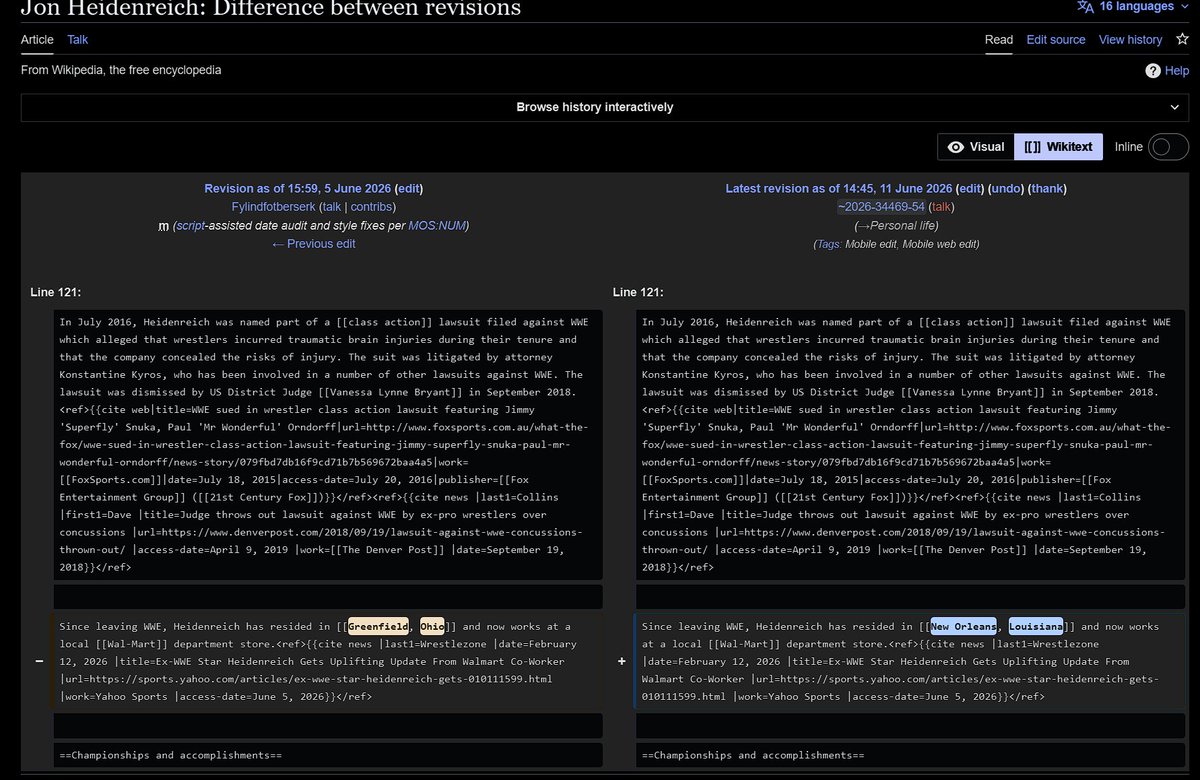Open the Edit source tab
Viewport: 1200px width, 780px height.
click(1056, 40)
